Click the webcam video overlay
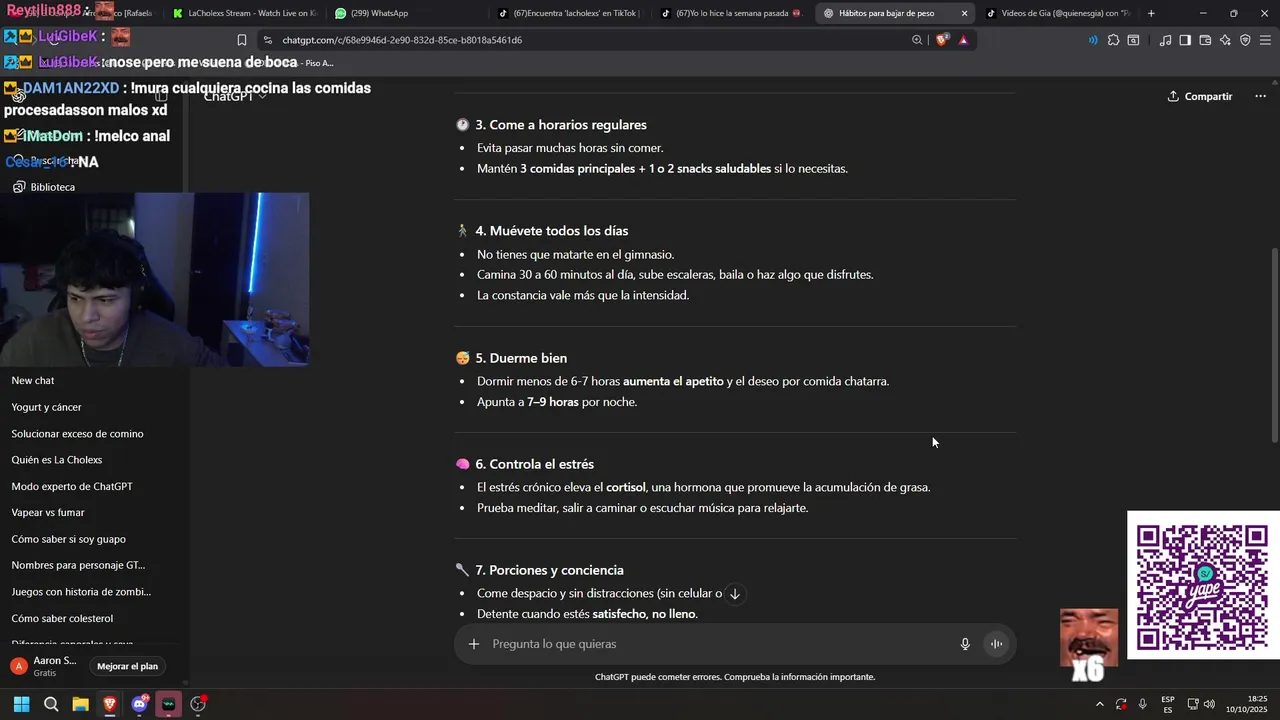Image resolution: width=1280 pixels, height=720 pixels. [155, 279]
